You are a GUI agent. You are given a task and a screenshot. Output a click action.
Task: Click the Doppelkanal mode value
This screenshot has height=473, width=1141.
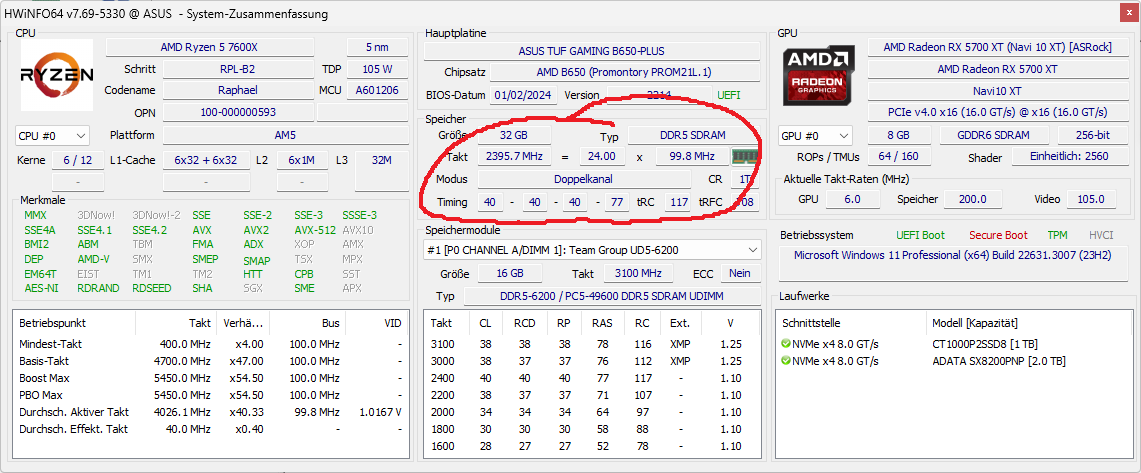tap(584, 179)
